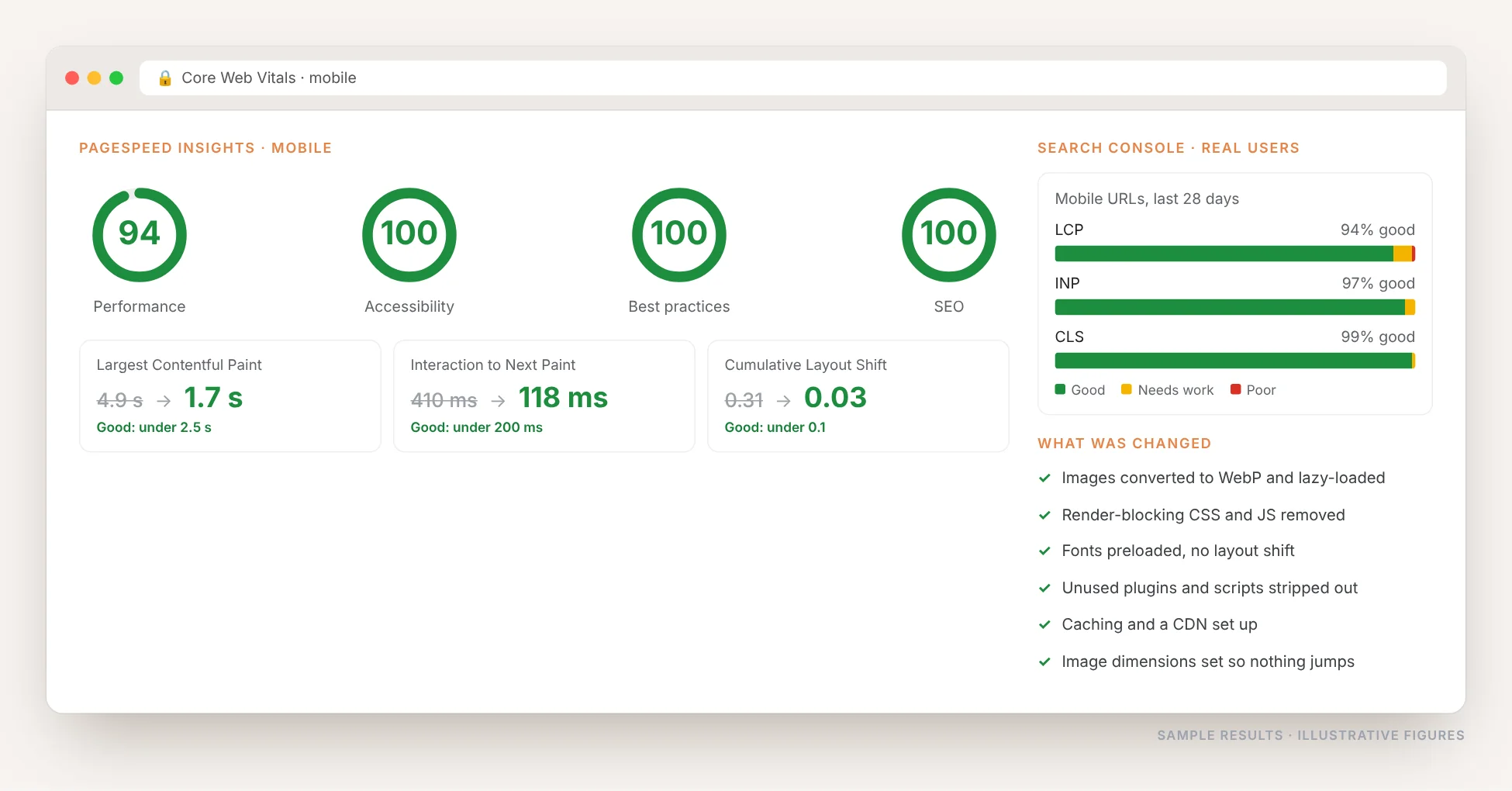This screenshot has width=1512, height=791.
Task: Click the "Good: under 2.5 s" threshold text
Action: (x=154, y=427)
